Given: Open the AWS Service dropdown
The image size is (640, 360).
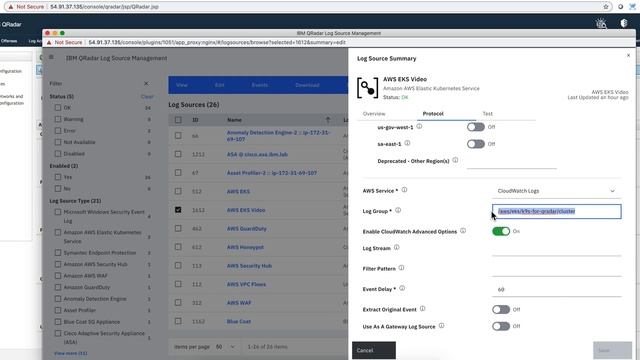Looking at the screenshot, I should point(557,191).
